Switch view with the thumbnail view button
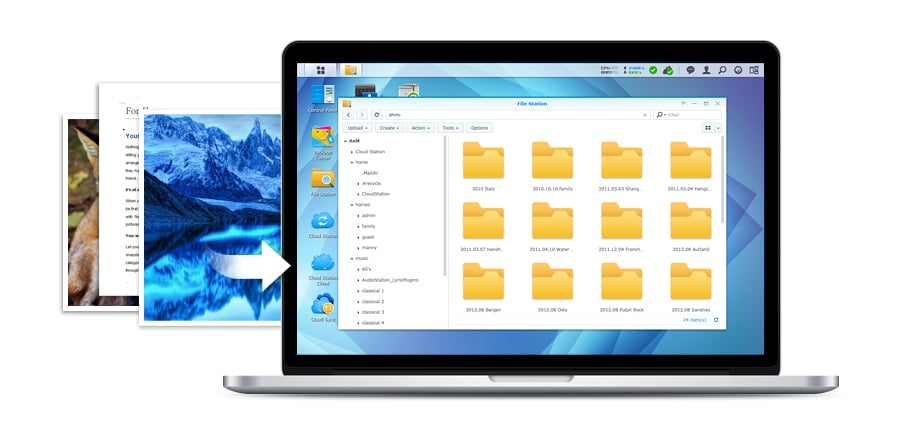Image resolution: width=900 pixels, height=441 pixels. coord(707,128)
